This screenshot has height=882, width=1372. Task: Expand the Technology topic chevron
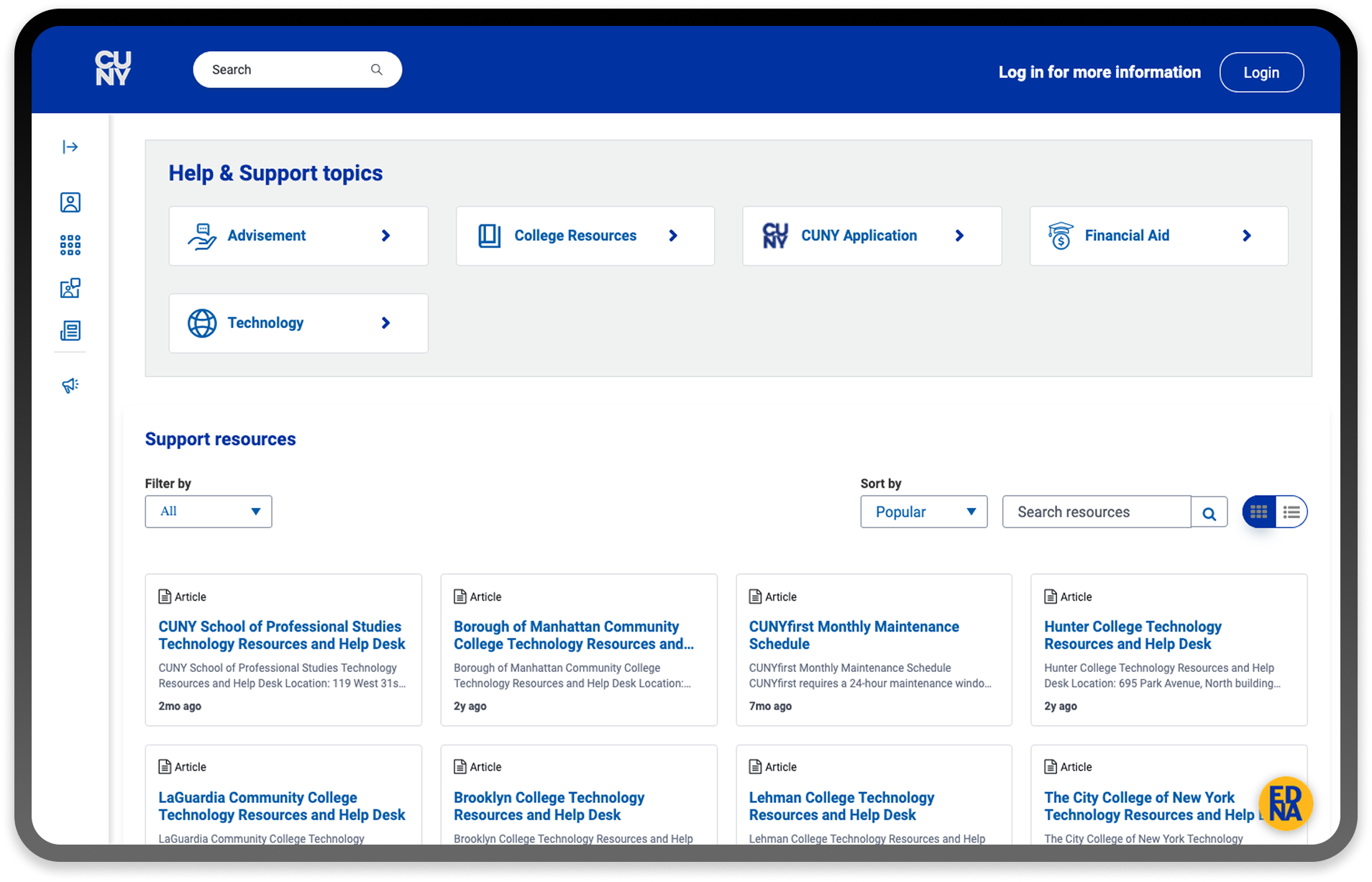[386, 323]
